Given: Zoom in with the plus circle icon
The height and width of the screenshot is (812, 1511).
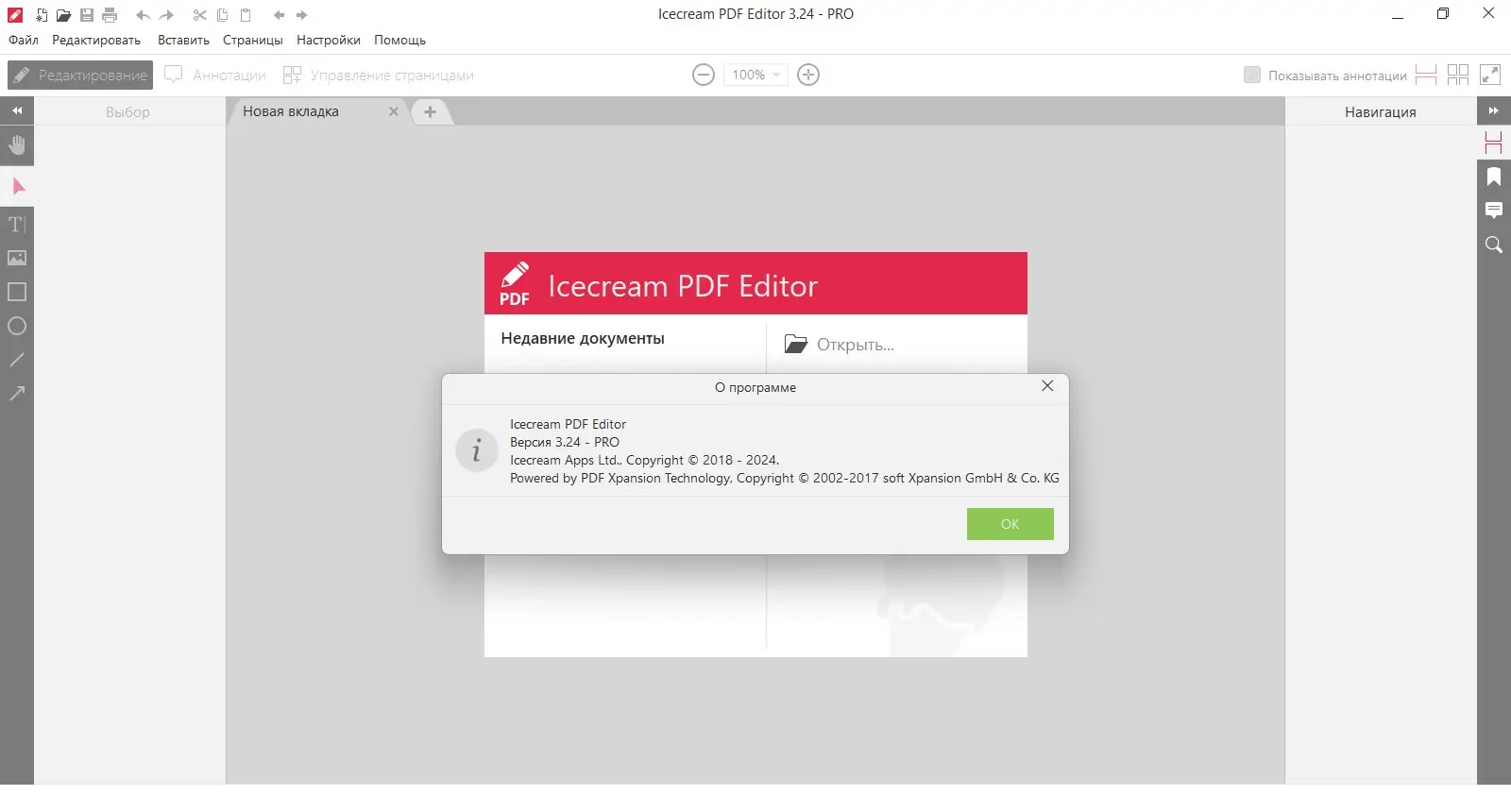Looking at the screenshot, I should (x=808, y=75).
